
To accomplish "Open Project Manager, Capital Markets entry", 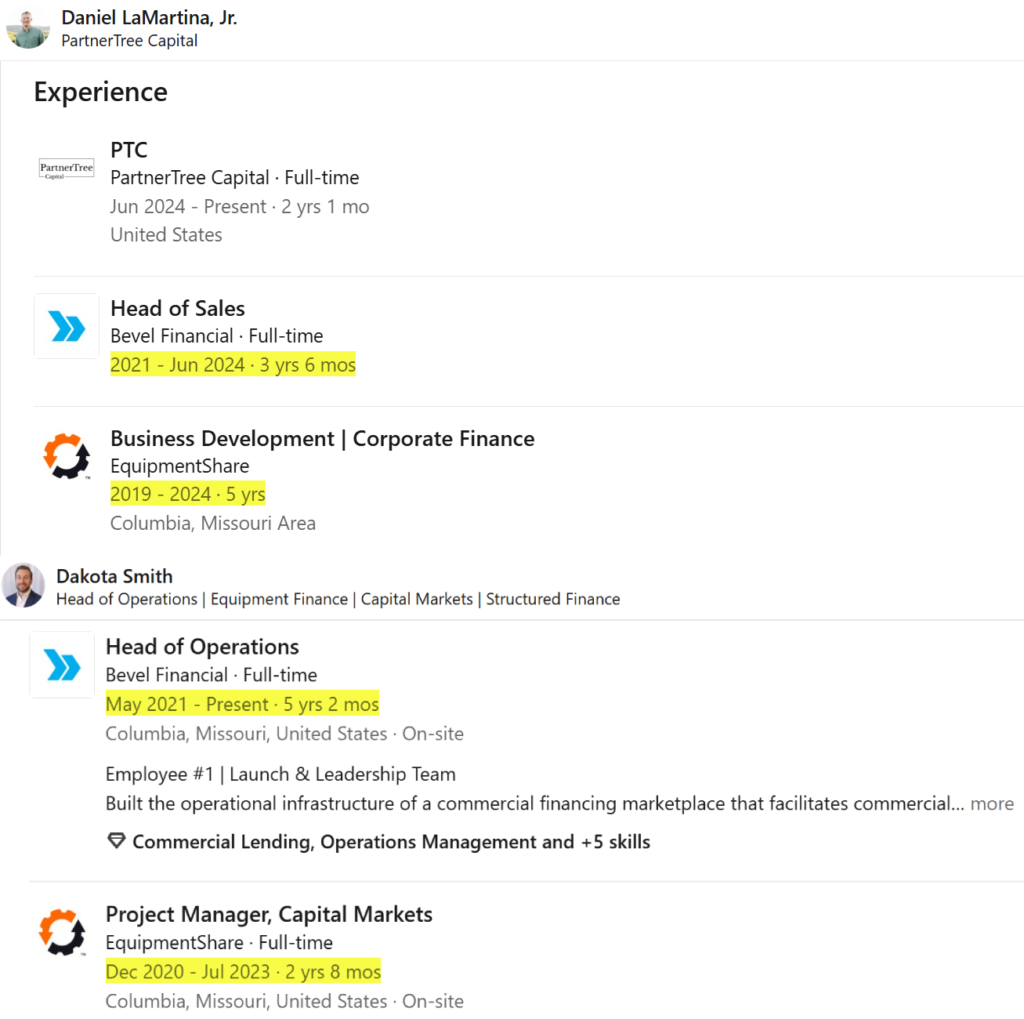I will point(269,914).
